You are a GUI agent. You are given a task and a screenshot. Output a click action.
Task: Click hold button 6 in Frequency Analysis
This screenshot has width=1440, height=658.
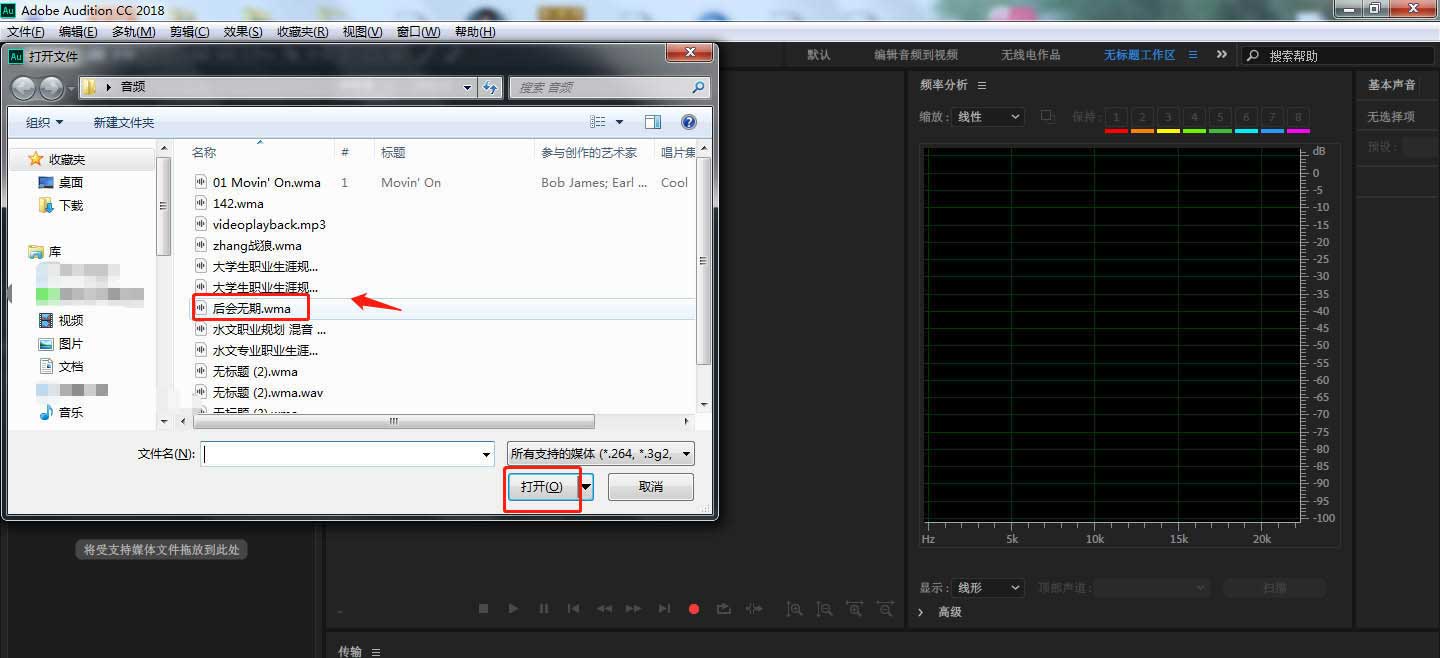(1246, 117)
